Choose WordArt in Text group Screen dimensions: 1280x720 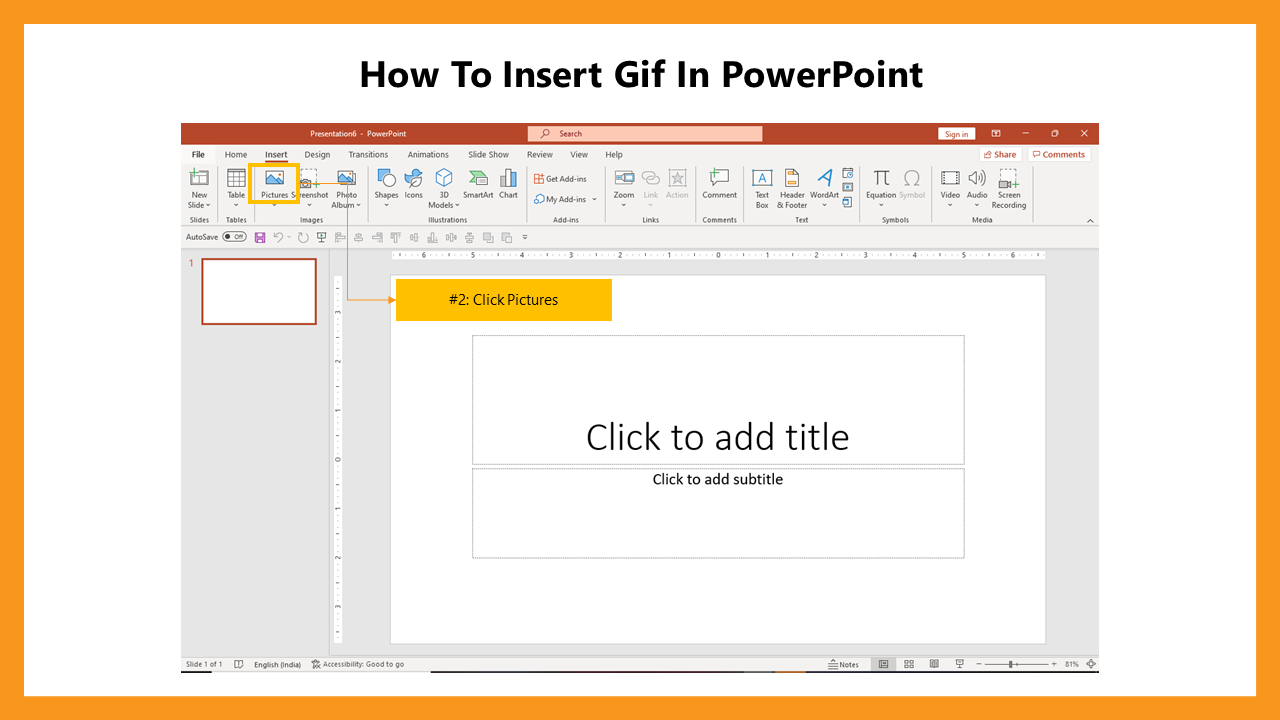coord(825,188)
